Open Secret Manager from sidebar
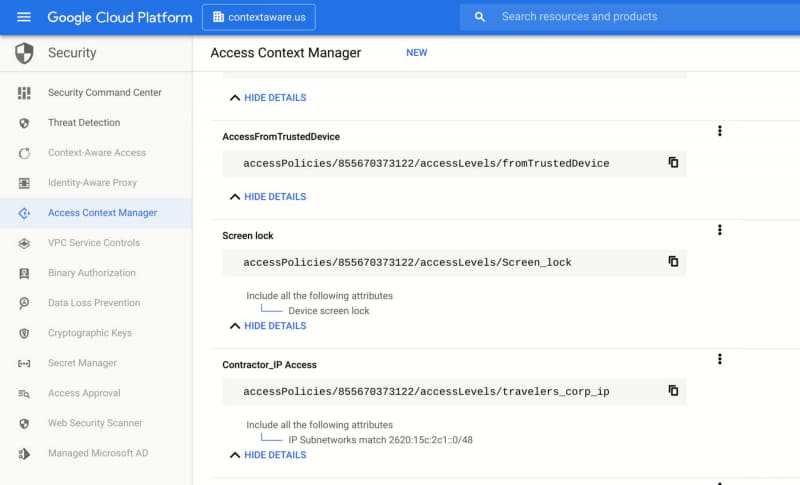 (82, 363)
